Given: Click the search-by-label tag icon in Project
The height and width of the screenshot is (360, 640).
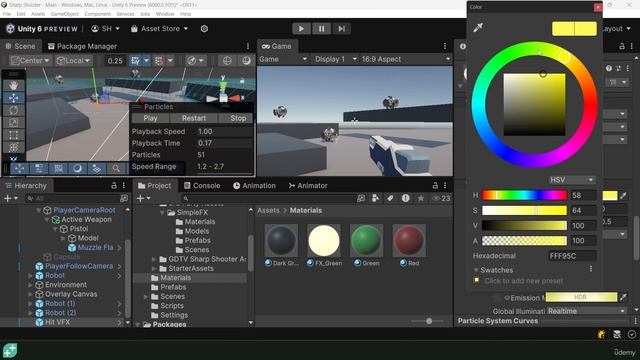Looking at the screenshot, I should (x=390, y=198).
